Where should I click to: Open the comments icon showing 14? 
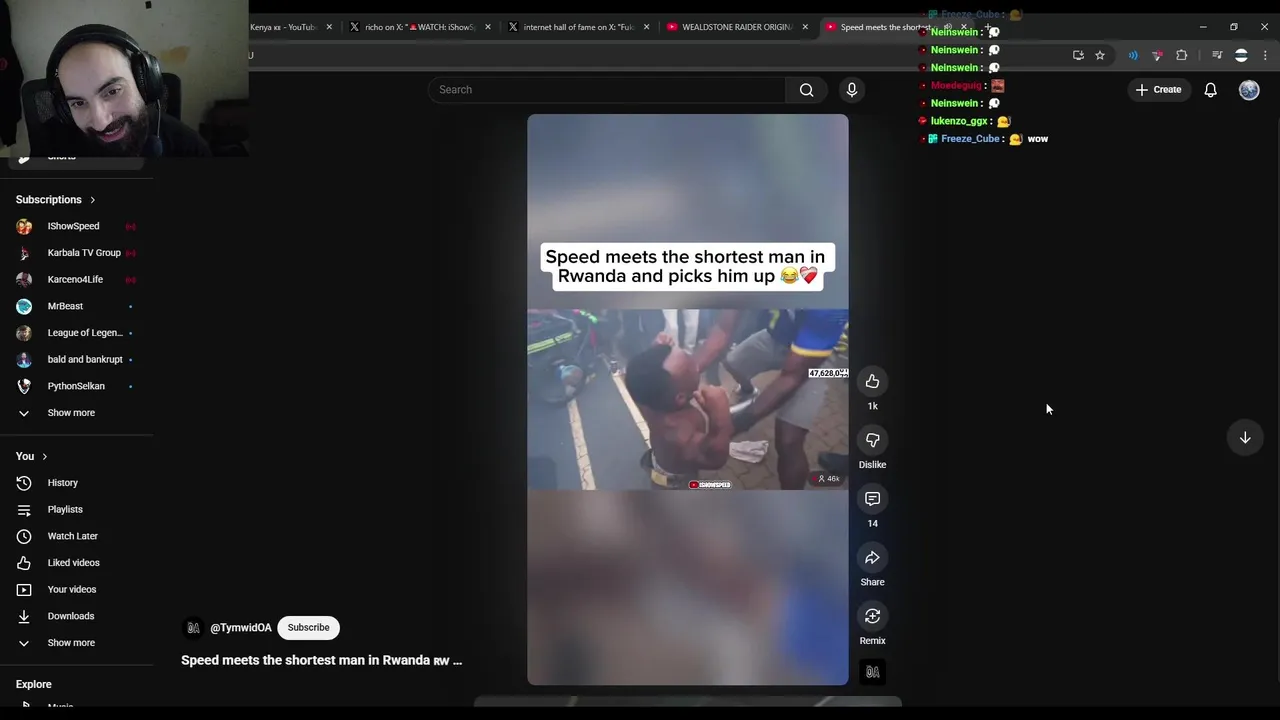872,499
